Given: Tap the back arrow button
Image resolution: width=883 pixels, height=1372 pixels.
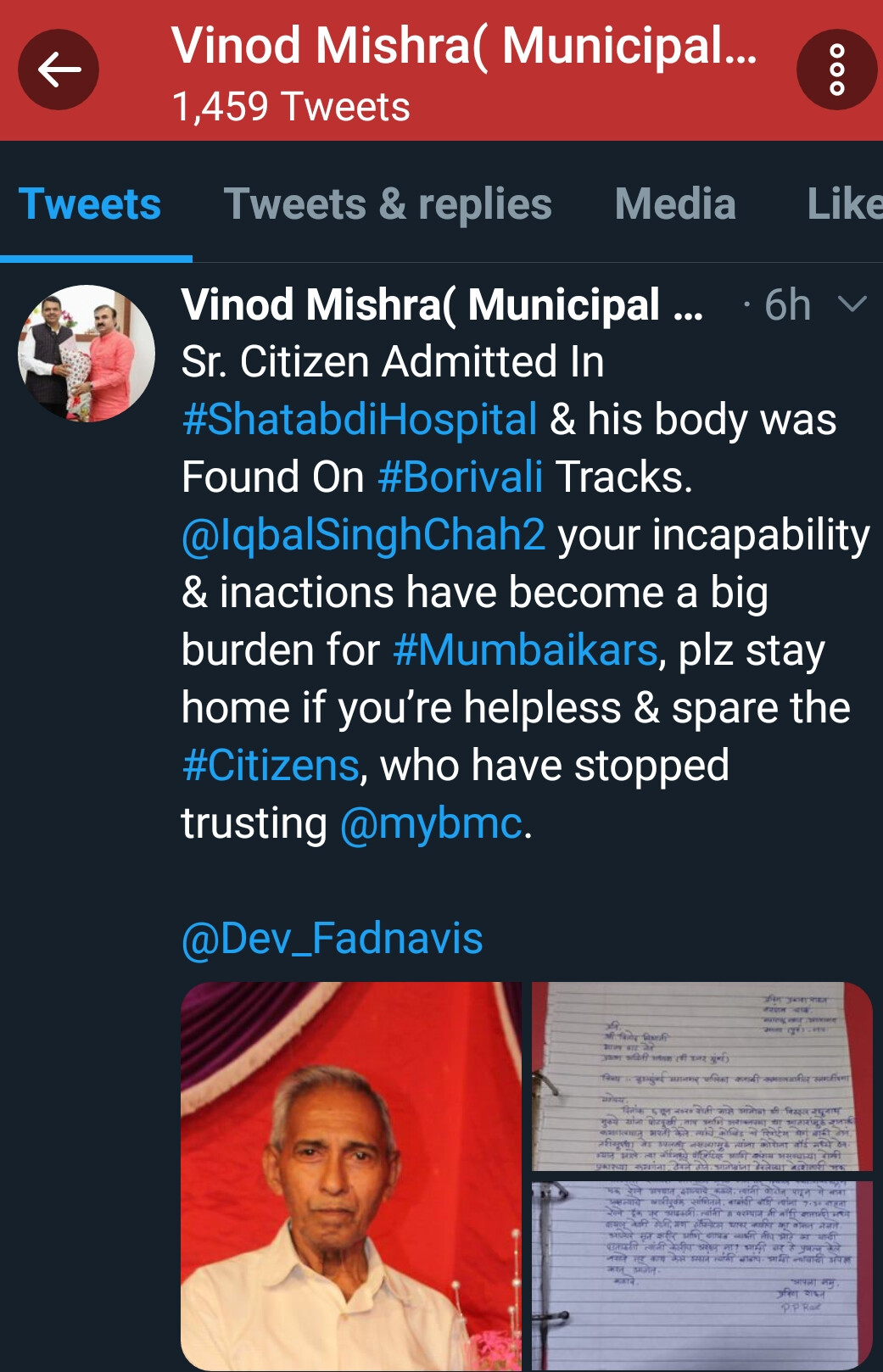Looking at the screenshot, I should click(x=59, y=70).
